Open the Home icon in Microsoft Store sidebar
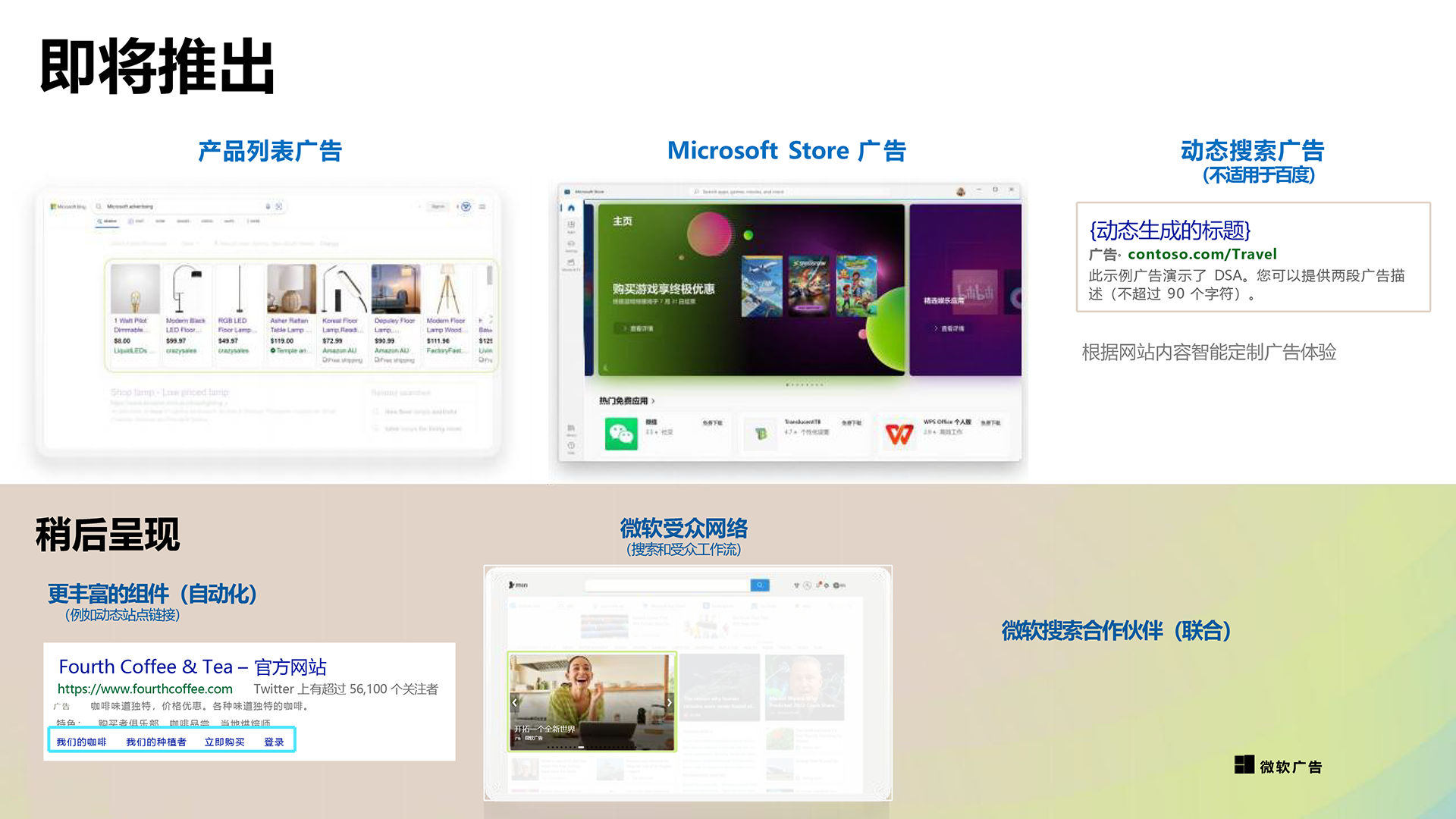1456x819 pixels. point(571,208)
